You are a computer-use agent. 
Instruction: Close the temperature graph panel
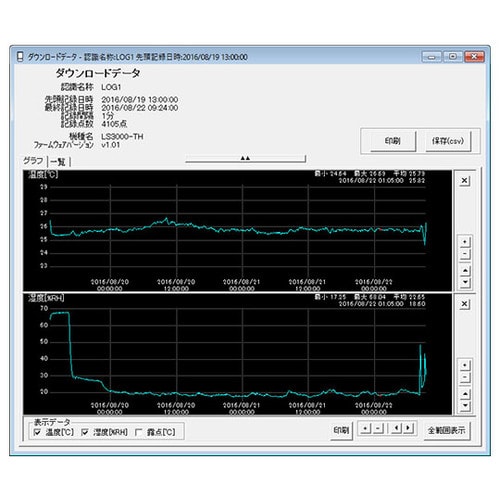coord(464,181)
